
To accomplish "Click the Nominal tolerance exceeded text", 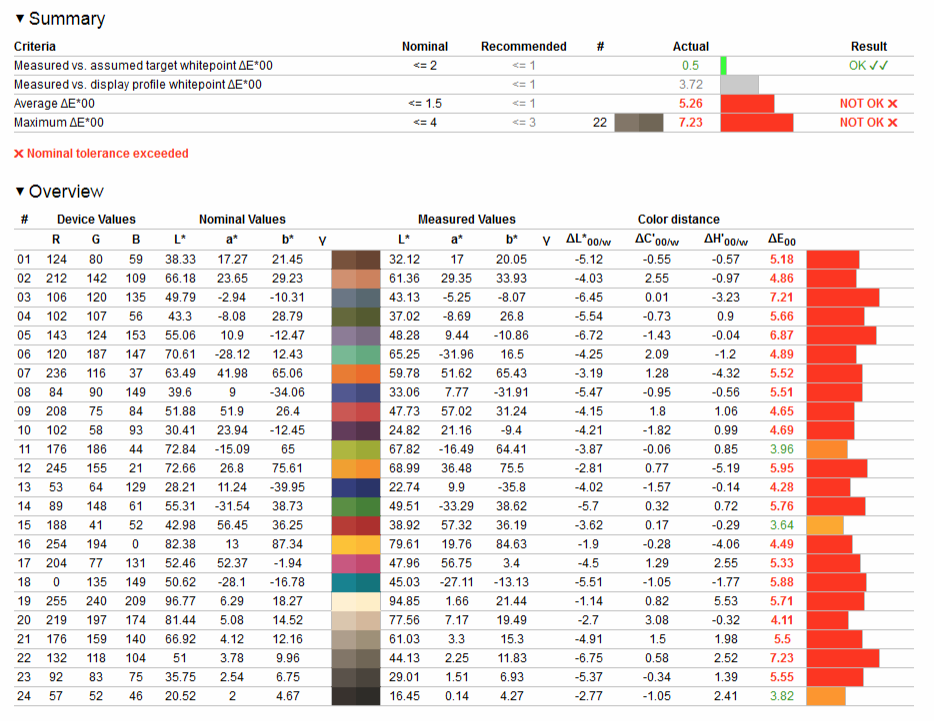I will [x=107, y=154].
